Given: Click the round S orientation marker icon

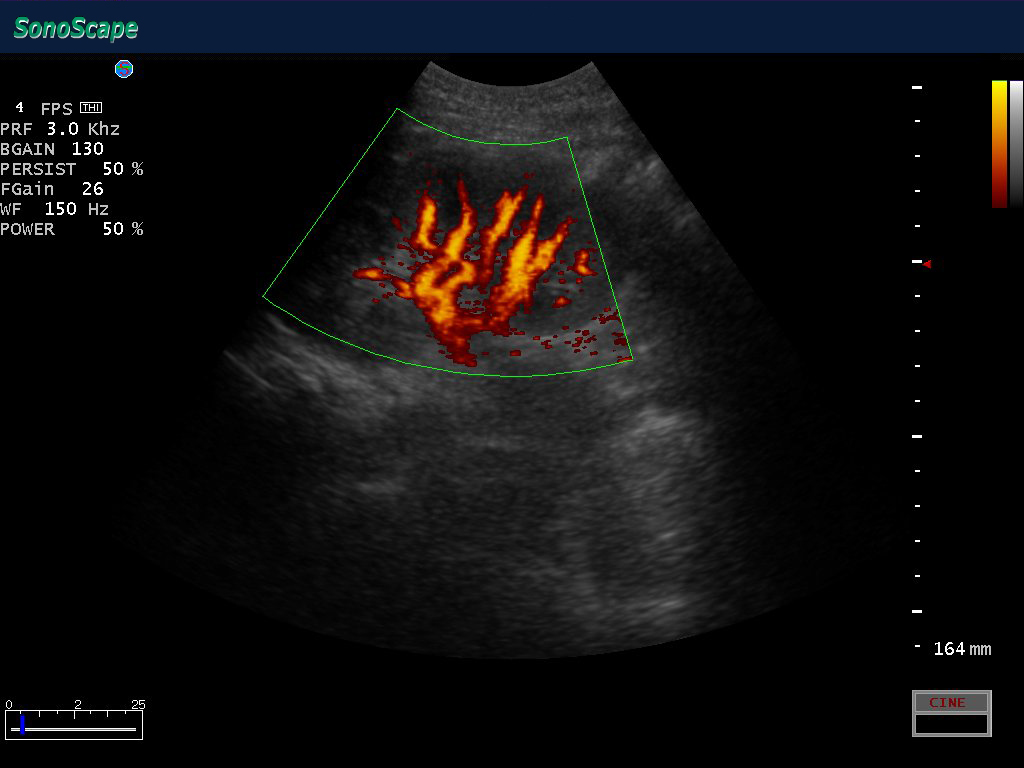Looking at the screenshot, I should click(124, 69).
